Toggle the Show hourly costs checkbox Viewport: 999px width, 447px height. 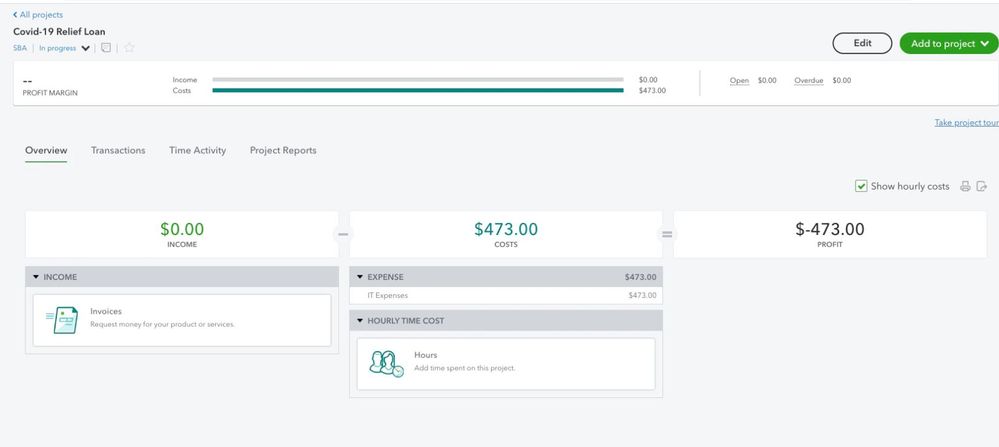tap(861, 186)
